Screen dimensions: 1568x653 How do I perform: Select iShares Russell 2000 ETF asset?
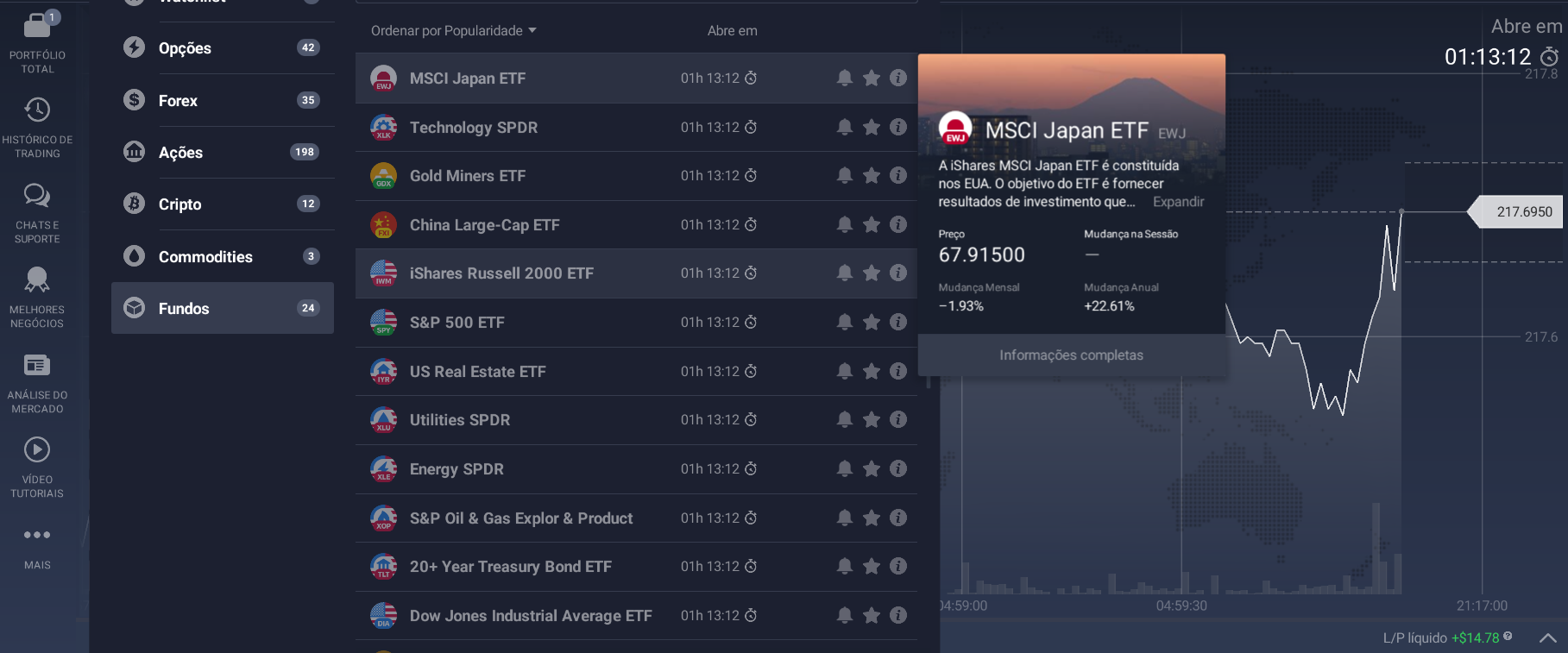click(636, 273)
